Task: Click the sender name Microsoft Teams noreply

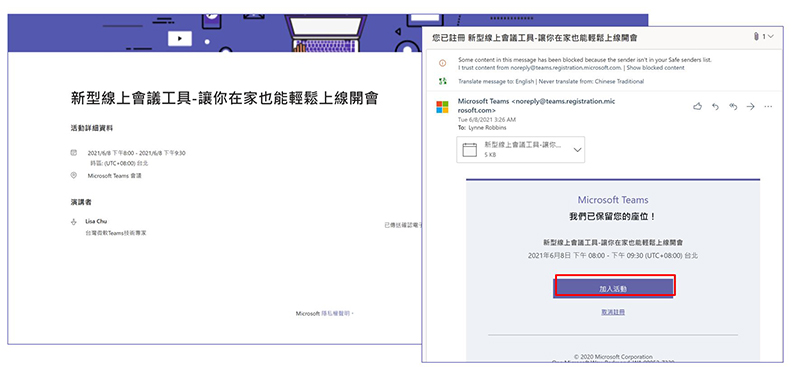Action: coord(536,106)
